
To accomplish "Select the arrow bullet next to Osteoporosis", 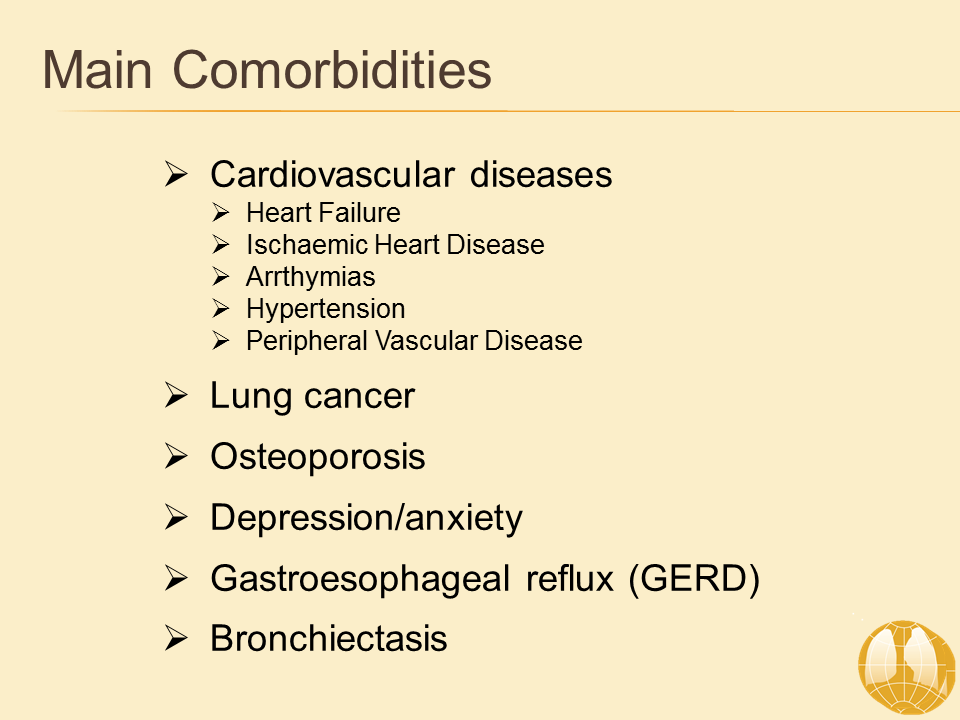I will (177, 458).
